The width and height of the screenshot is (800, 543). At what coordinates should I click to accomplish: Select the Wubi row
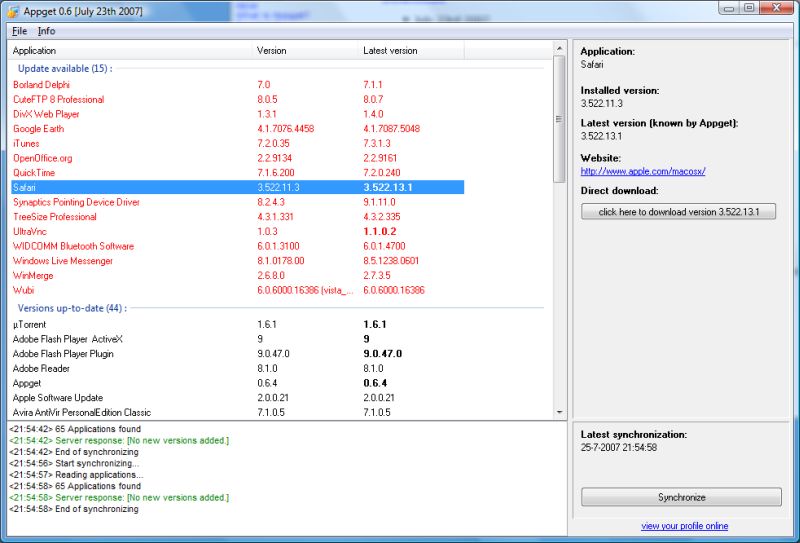pyautogui.click(x=238, y=290)
